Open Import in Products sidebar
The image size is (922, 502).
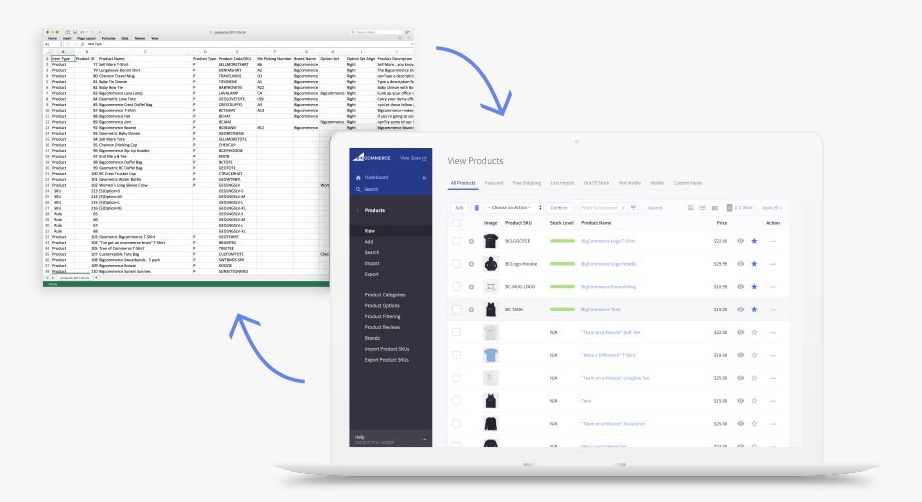click(x=372, y=263)
